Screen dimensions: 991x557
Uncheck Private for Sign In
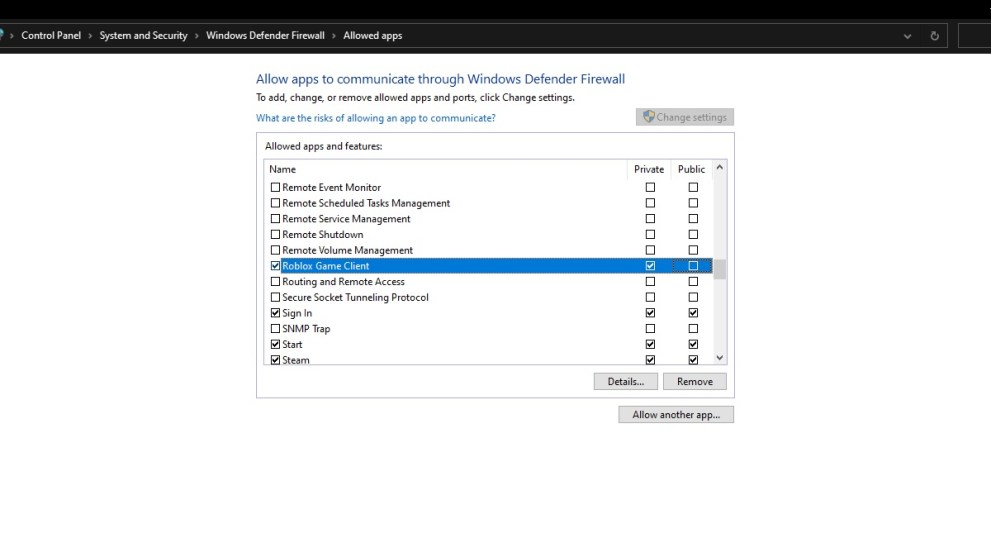click(650, 313)
